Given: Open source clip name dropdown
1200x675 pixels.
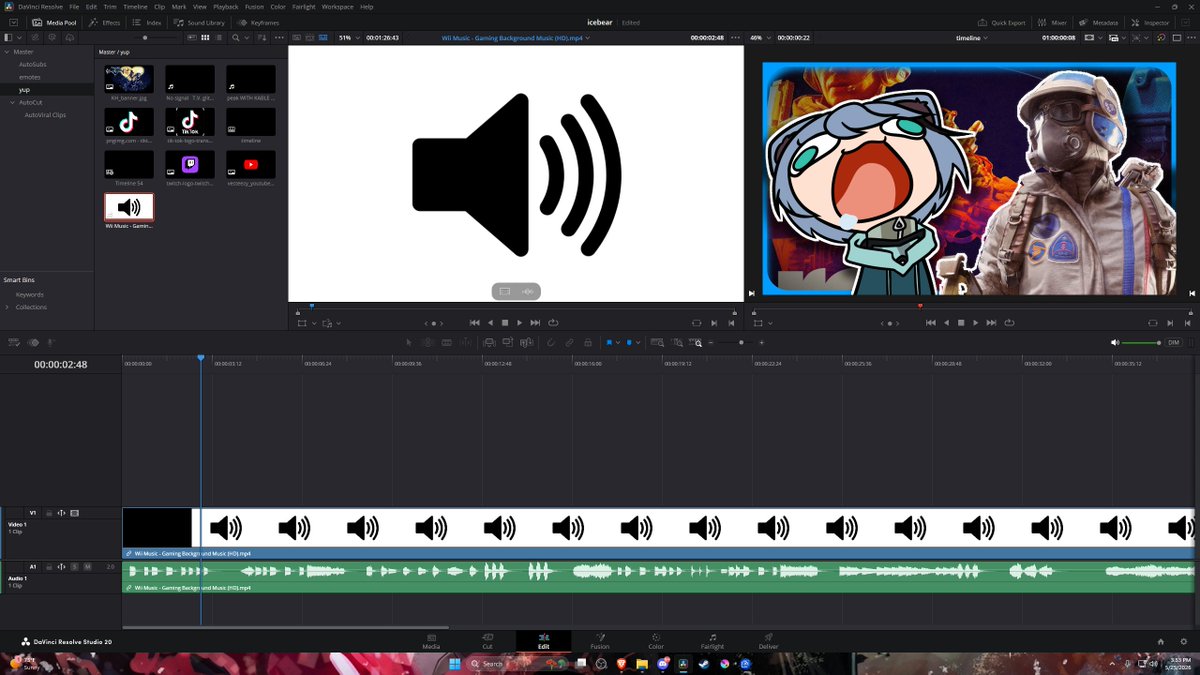Looking at the screenshot, I should 516,37.
